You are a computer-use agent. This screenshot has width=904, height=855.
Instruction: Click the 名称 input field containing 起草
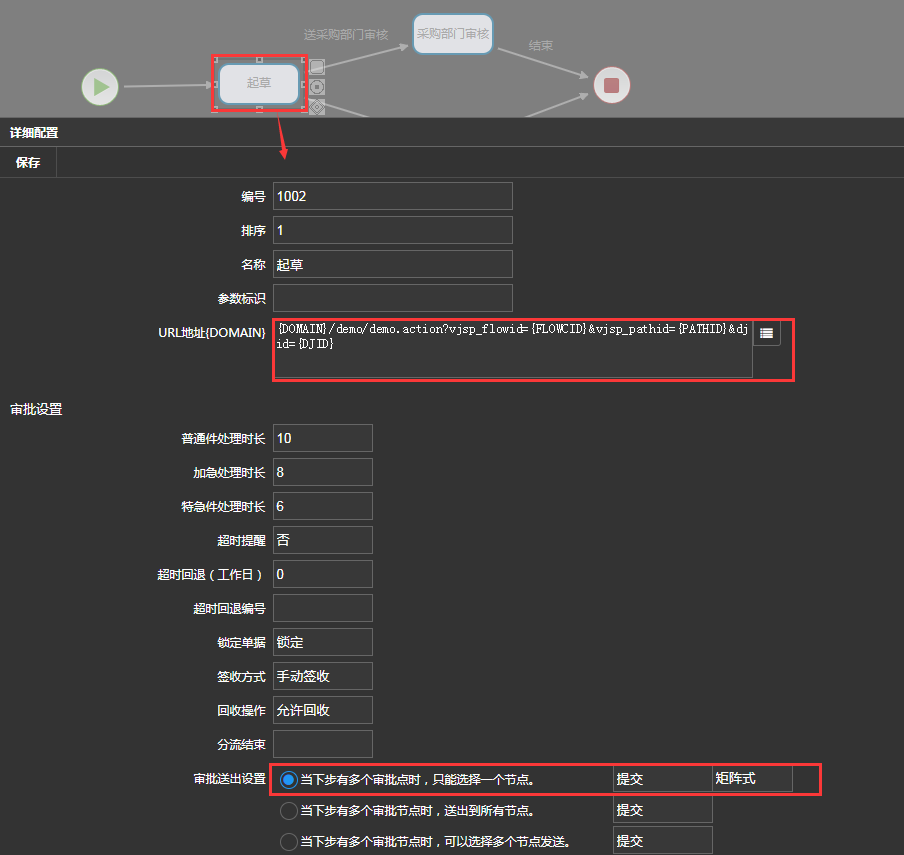[392, 264]
